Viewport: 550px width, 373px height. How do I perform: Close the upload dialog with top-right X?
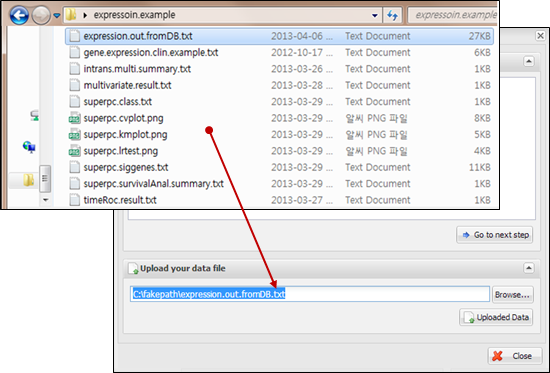(541, 36)
